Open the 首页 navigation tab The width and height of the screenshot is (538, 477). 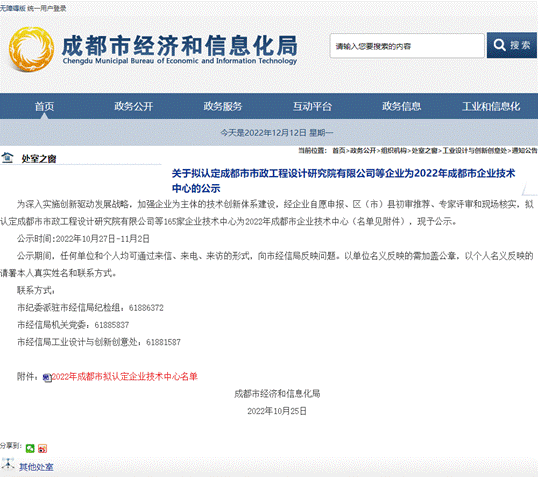[x=44, y=106]
